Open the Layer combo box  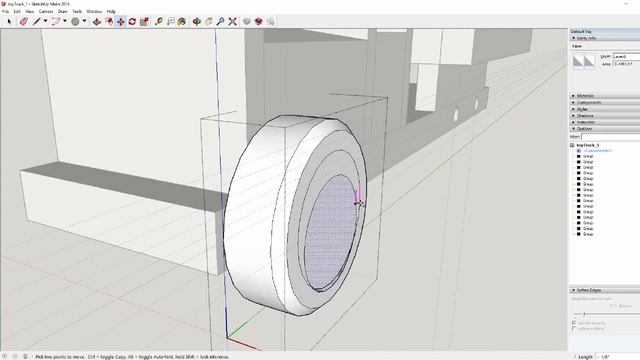point(626,56)
